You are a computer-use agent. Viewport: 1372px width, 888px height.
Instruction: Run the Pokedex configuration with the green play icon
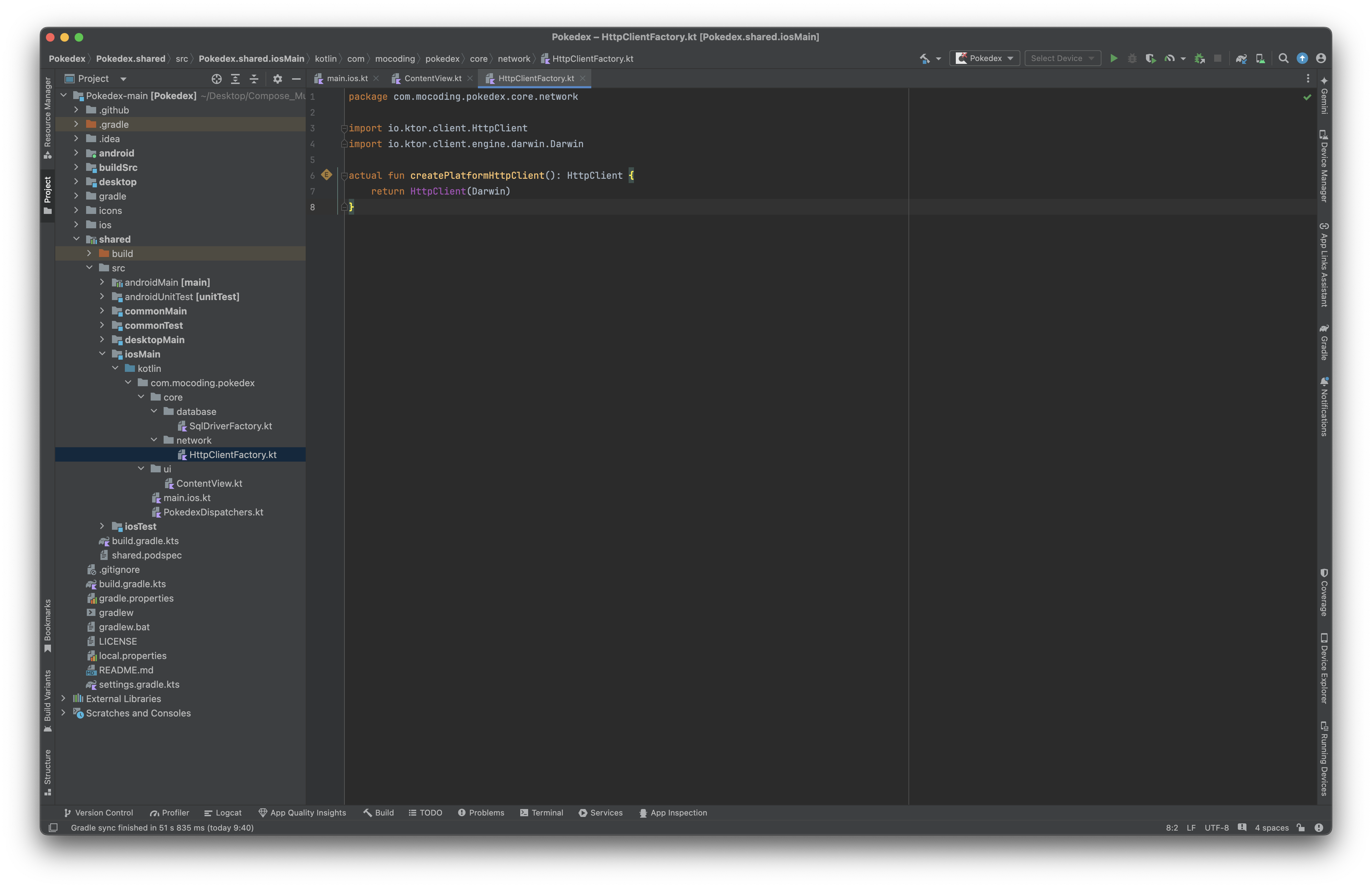(1113, 58)
